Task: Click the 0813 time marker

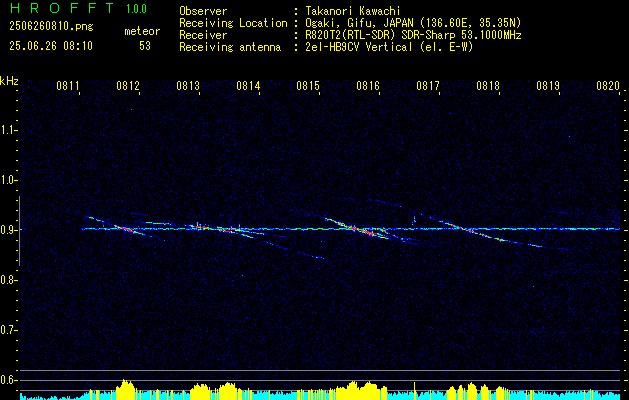Action: 188,86
